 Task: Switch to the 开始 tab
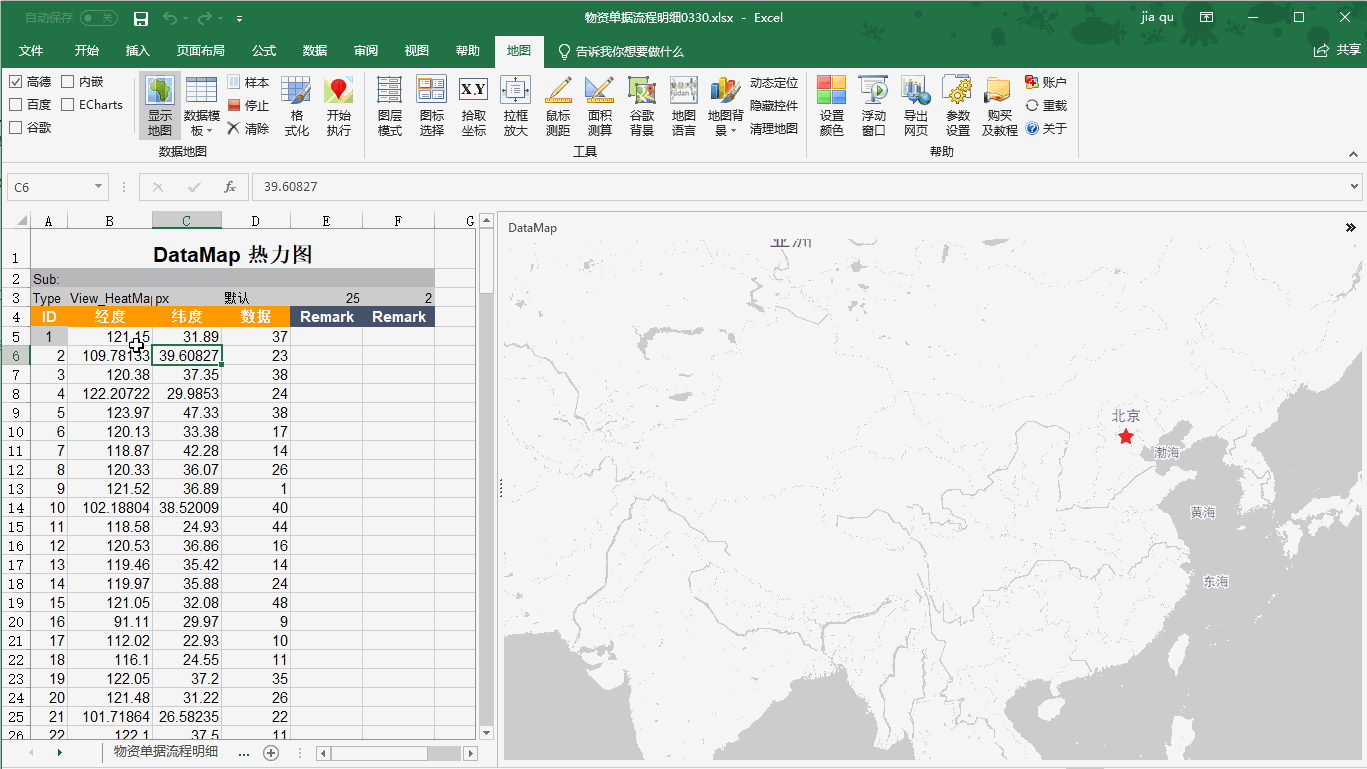click(x=87, y=51)
